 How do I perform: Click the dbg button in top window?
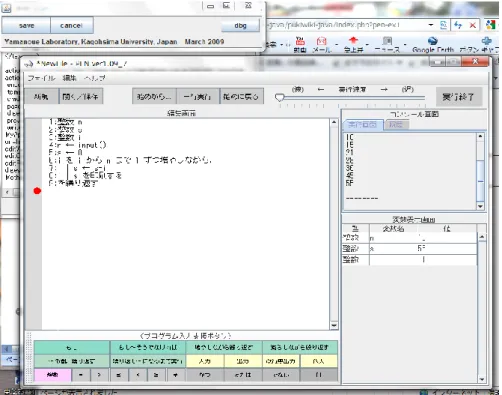pyautogui.click(x=240, y=26)
